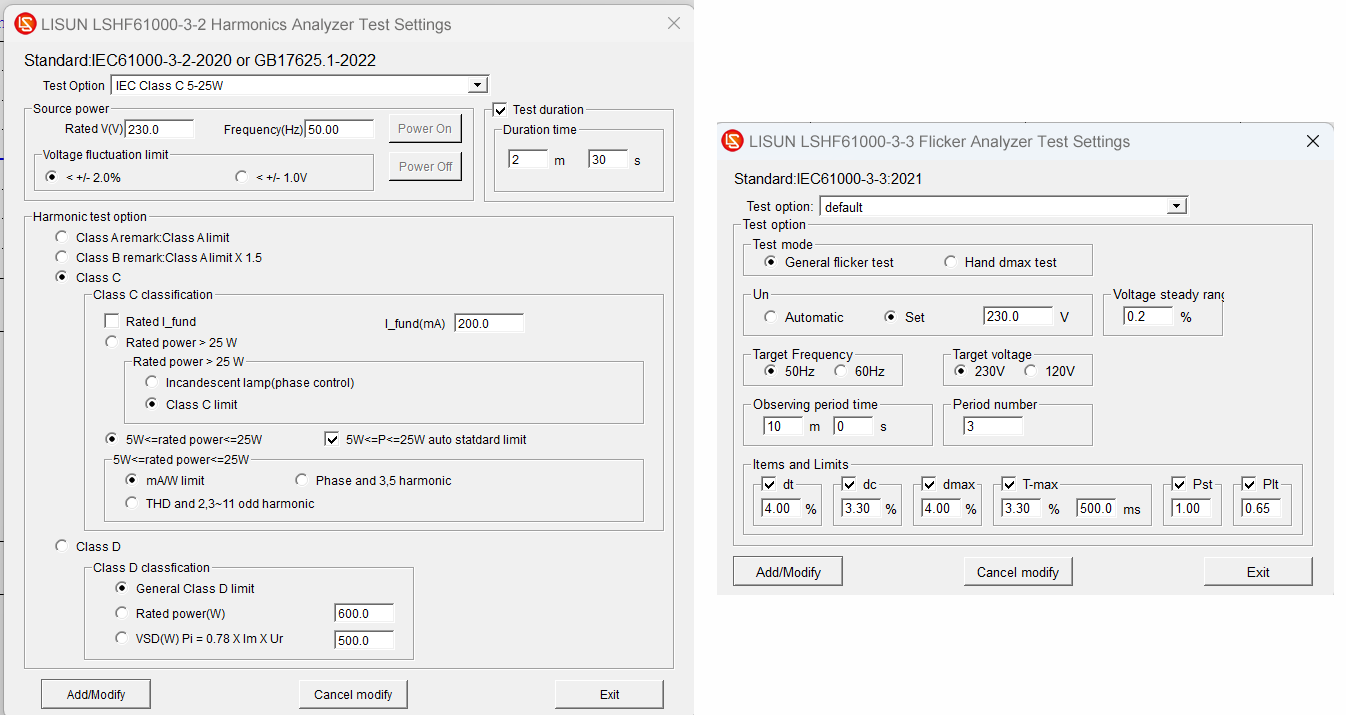
Task: Click the I_fund(mA) value field
Action: click(488, 322)
